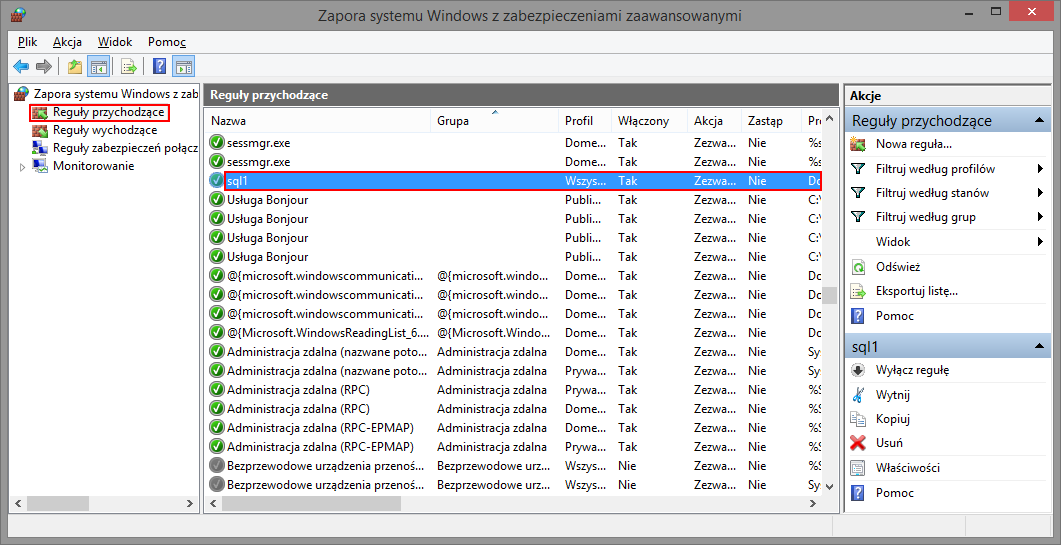Click Filtruj według stanów filter action
The image size is (1061, 545).
(932, 193)
